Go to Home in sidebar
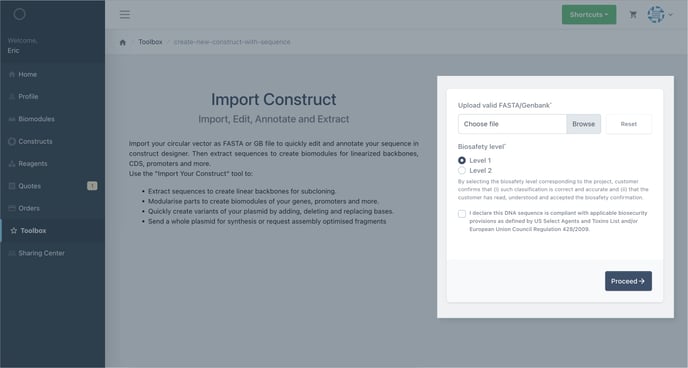688x368 pixels. click(x=28, y=75)
